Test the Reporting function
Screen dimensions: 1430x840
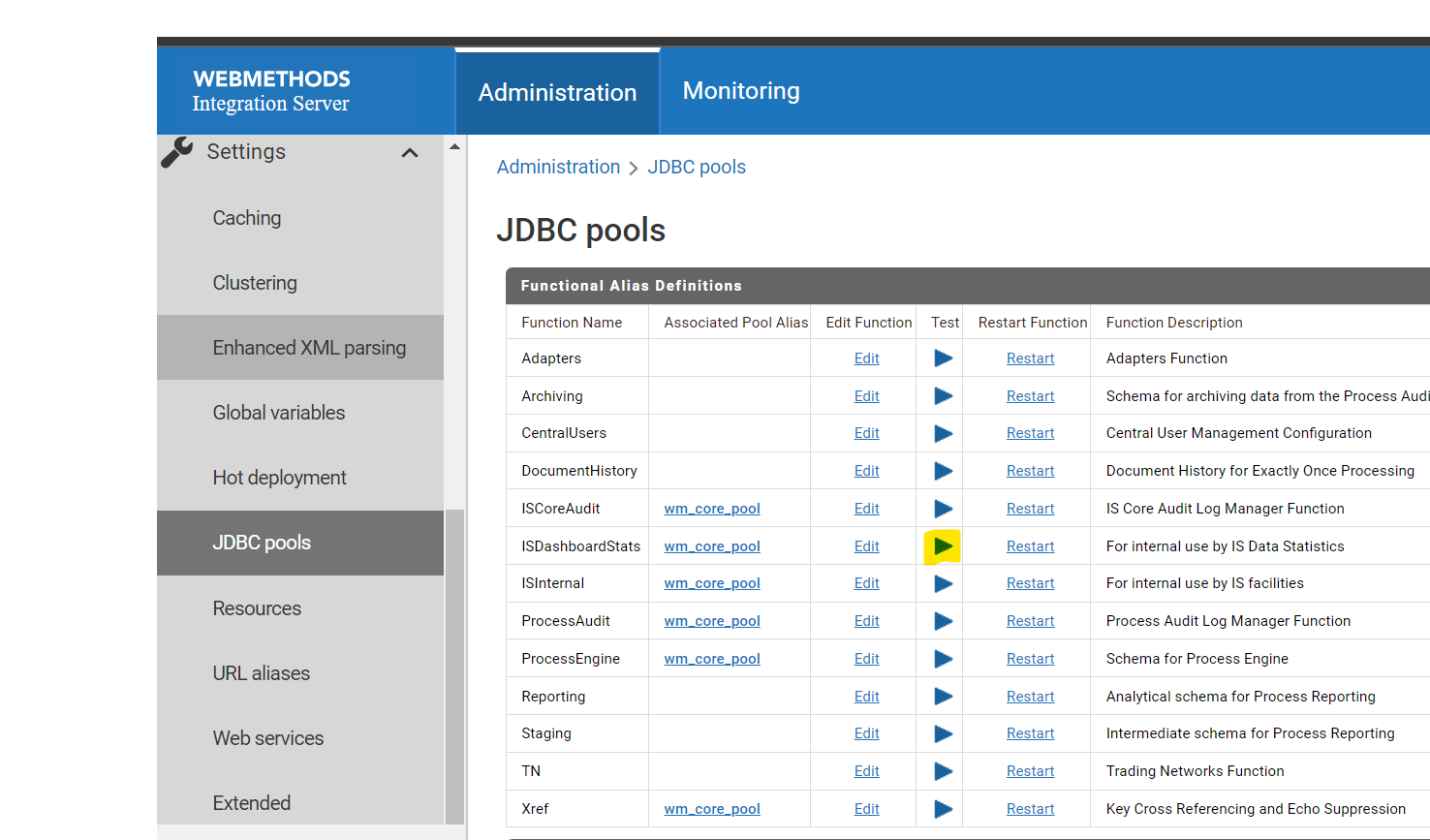[x=941, y=696]
